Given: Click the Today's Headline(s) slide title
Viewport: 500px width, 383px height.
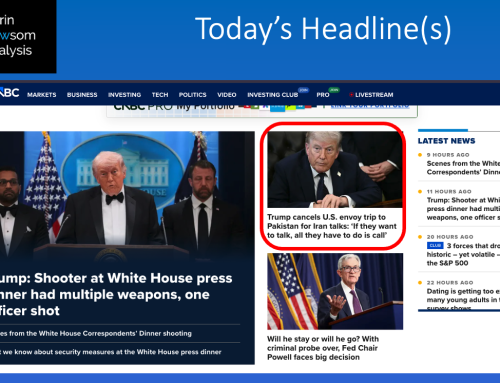Looking at the screenshot, I should coord(323,29).
